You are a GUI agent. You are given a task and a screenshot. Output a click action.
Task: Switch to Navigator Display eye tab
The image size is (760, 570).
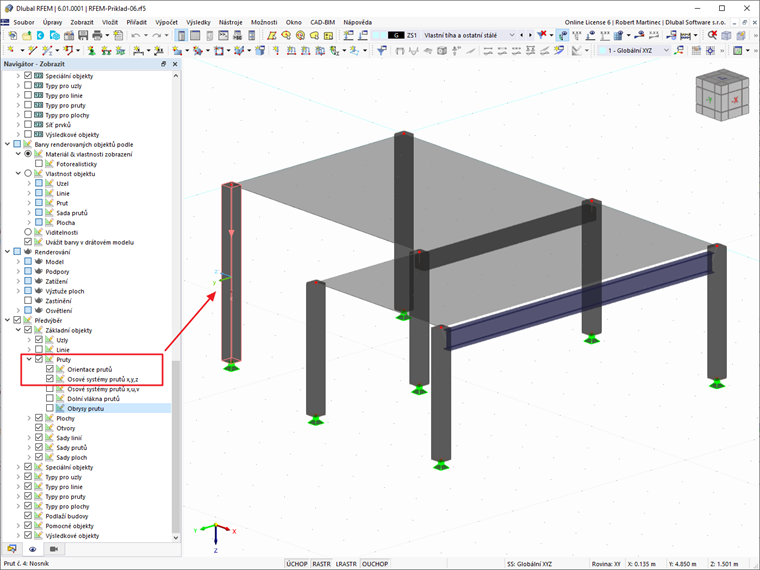point(32,549)
